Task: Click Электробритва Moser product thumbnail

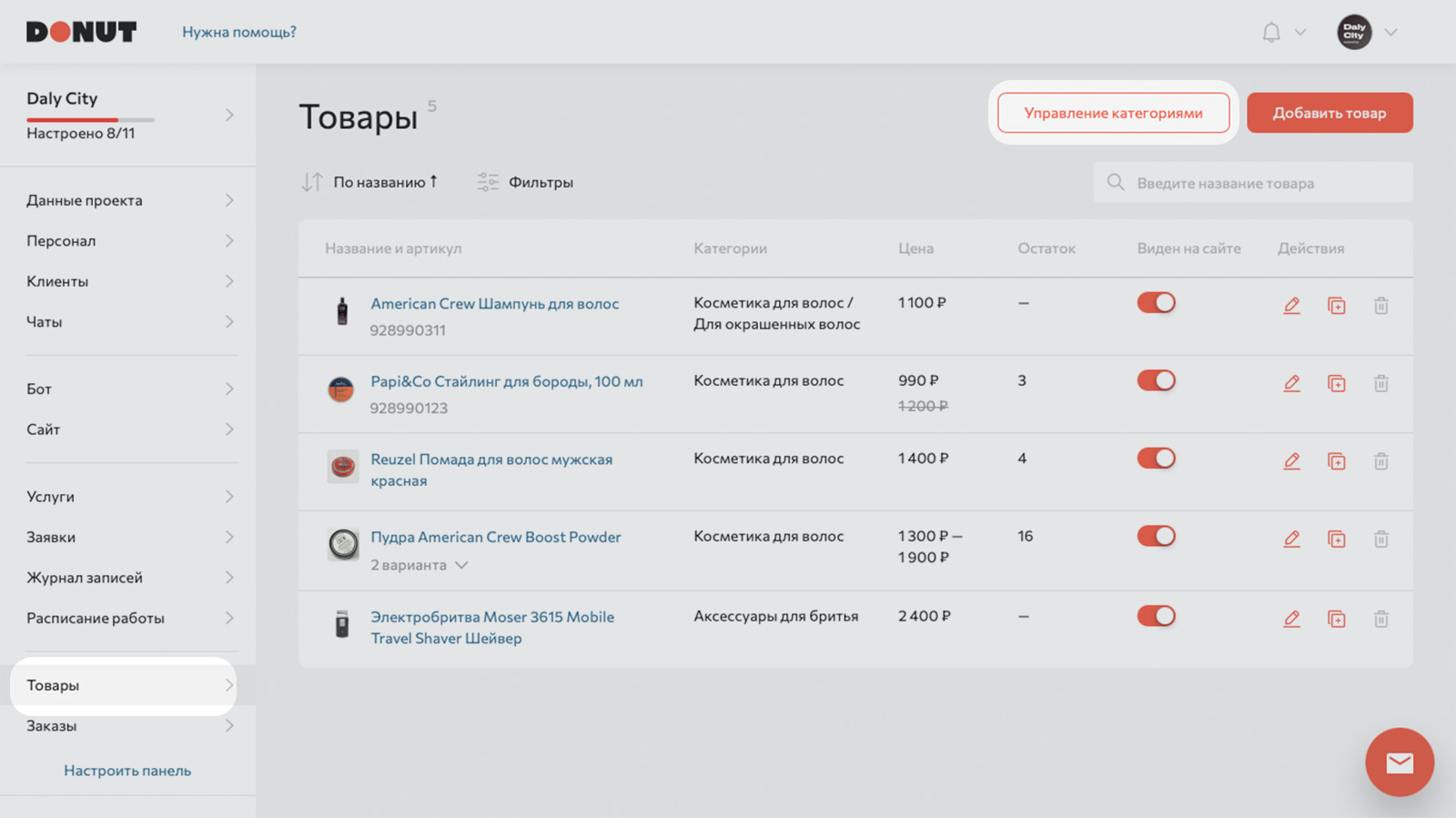Action: (342, 624)
